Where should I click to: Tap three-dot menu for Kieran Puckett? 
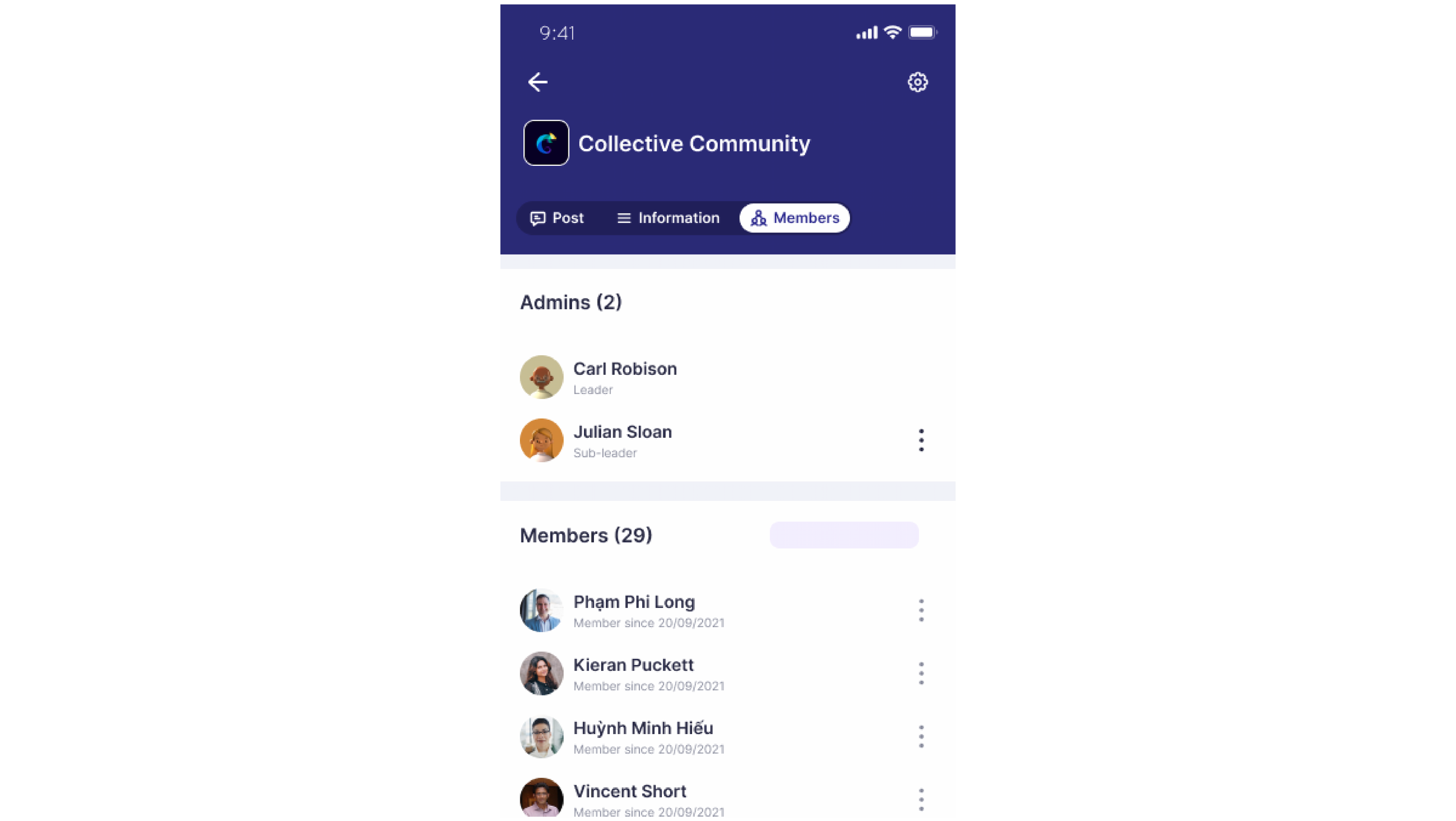(x=921, y=673)
